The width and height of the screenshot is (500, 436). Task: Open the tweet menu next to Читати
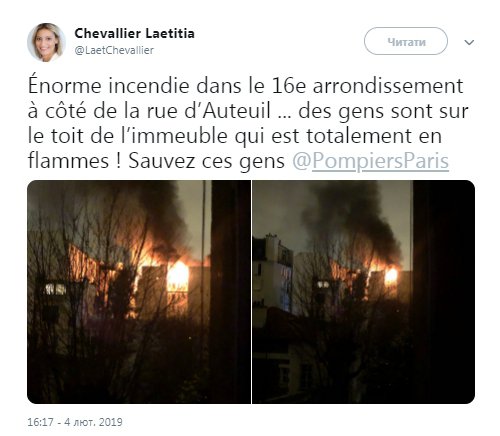tap(469, 42)
